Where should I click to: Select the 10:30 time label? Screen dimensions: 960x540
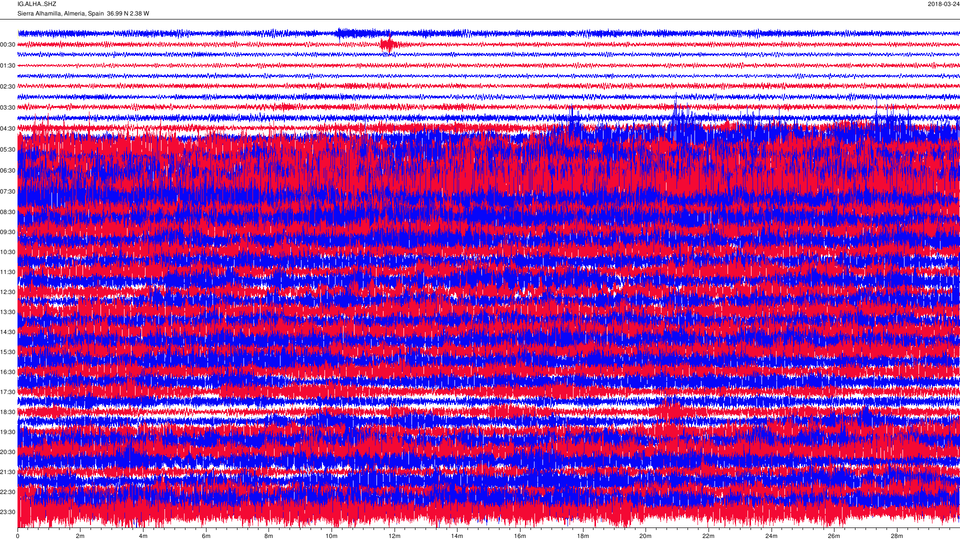coord(8,252)
